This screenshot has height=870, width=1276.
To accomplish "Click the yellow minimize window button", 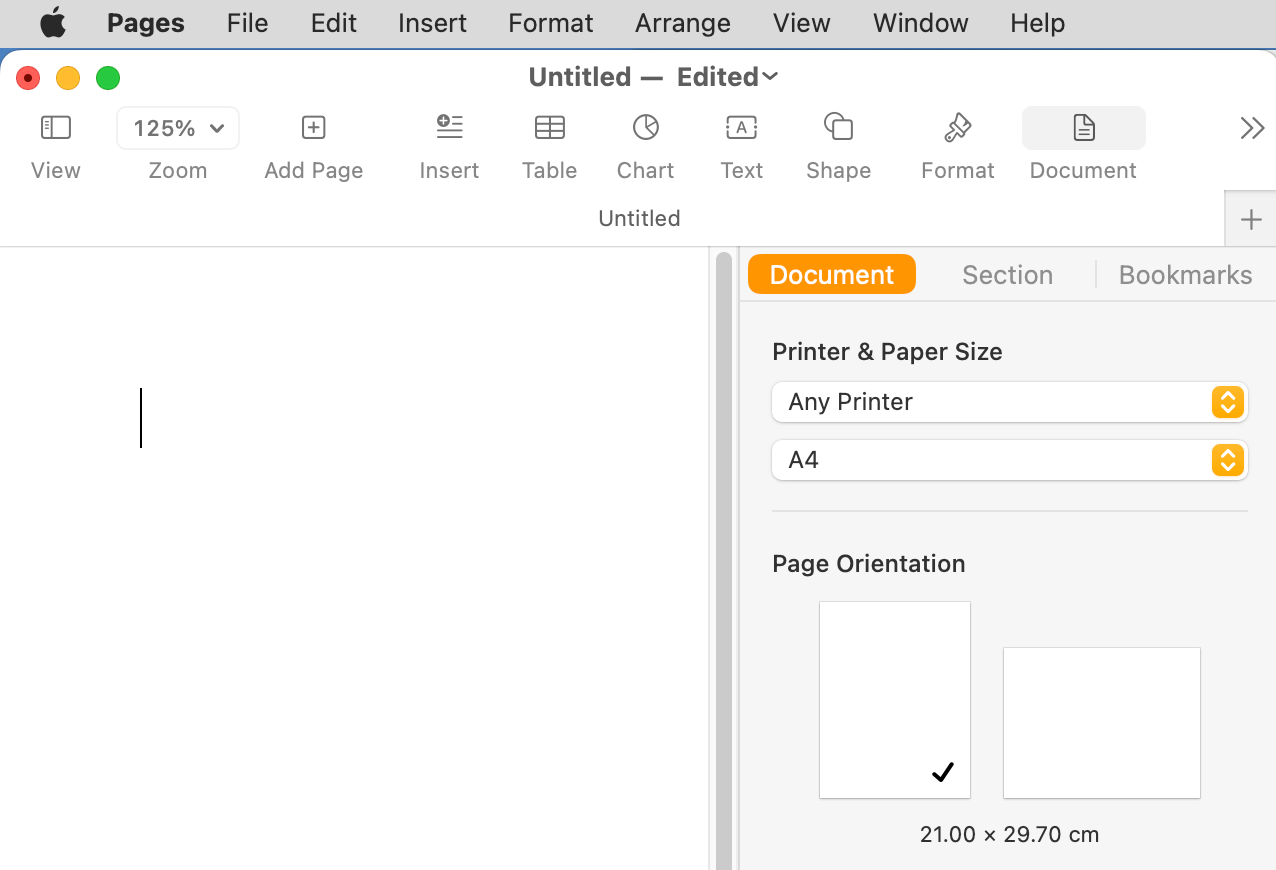I will click(x=68, y=78).
